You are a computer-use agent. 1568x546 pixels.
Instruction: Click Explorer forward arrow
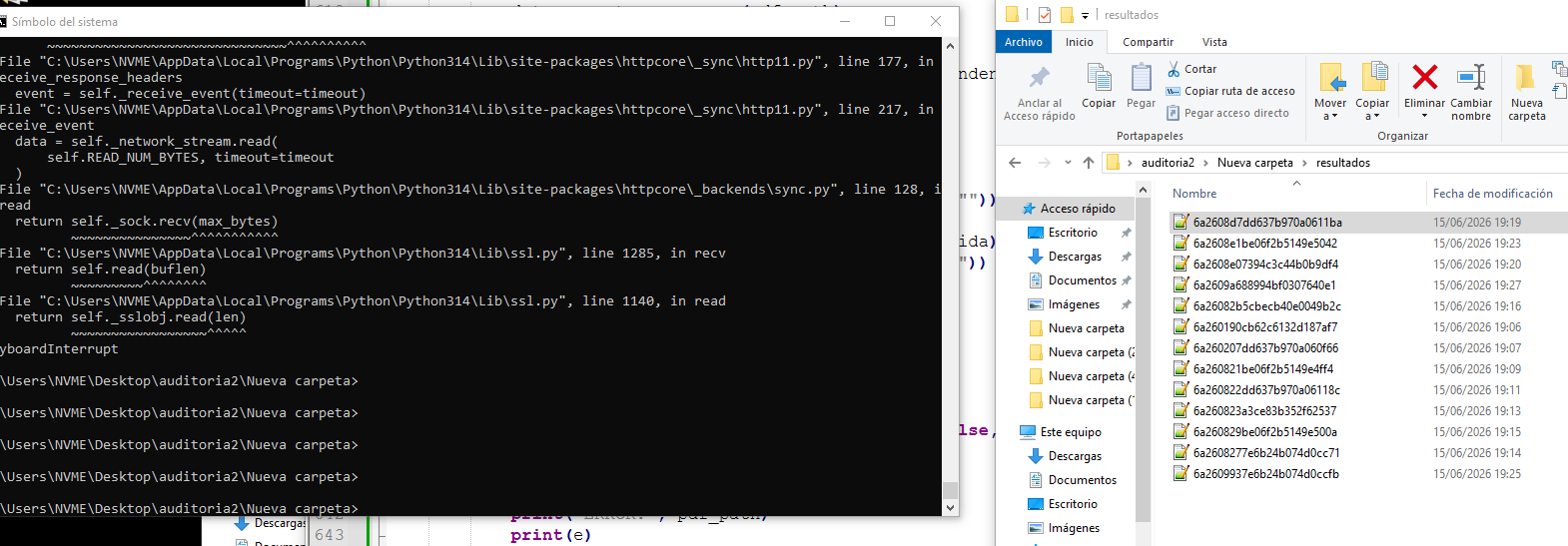pyautogui.click(x=1044, y=163)
